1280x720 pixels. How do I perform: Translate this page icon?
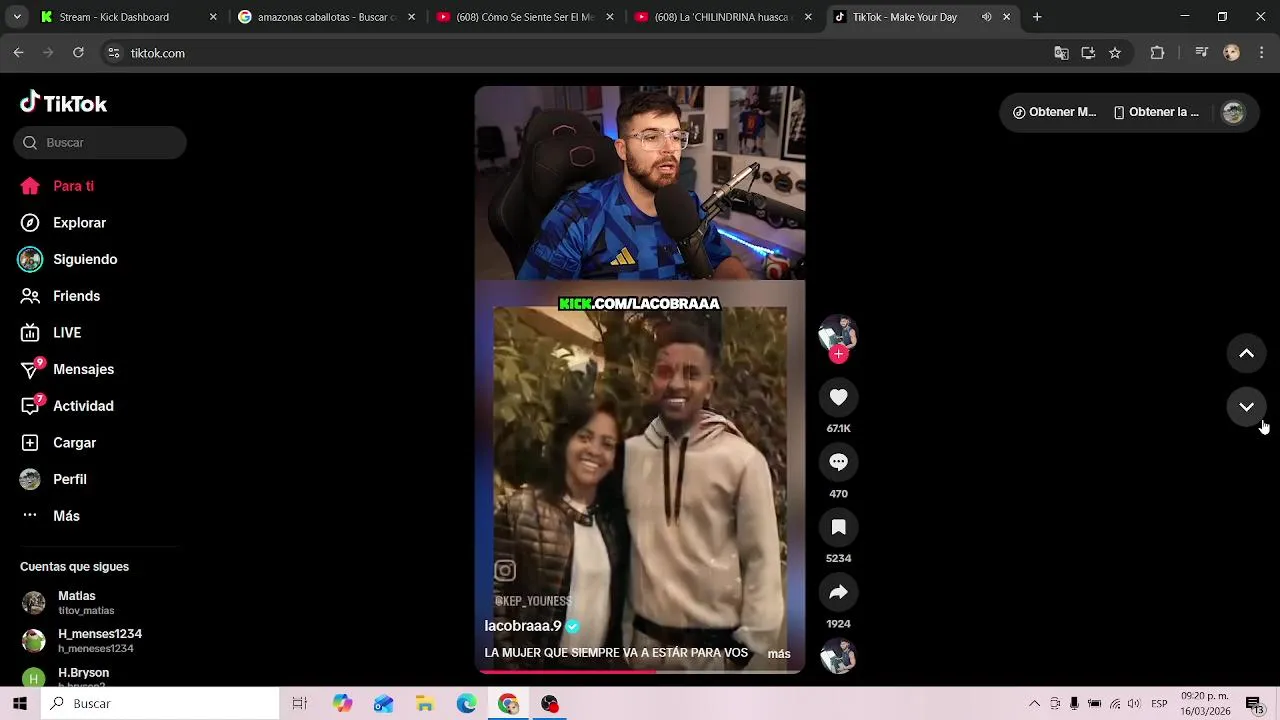(x=1061, y=53)
